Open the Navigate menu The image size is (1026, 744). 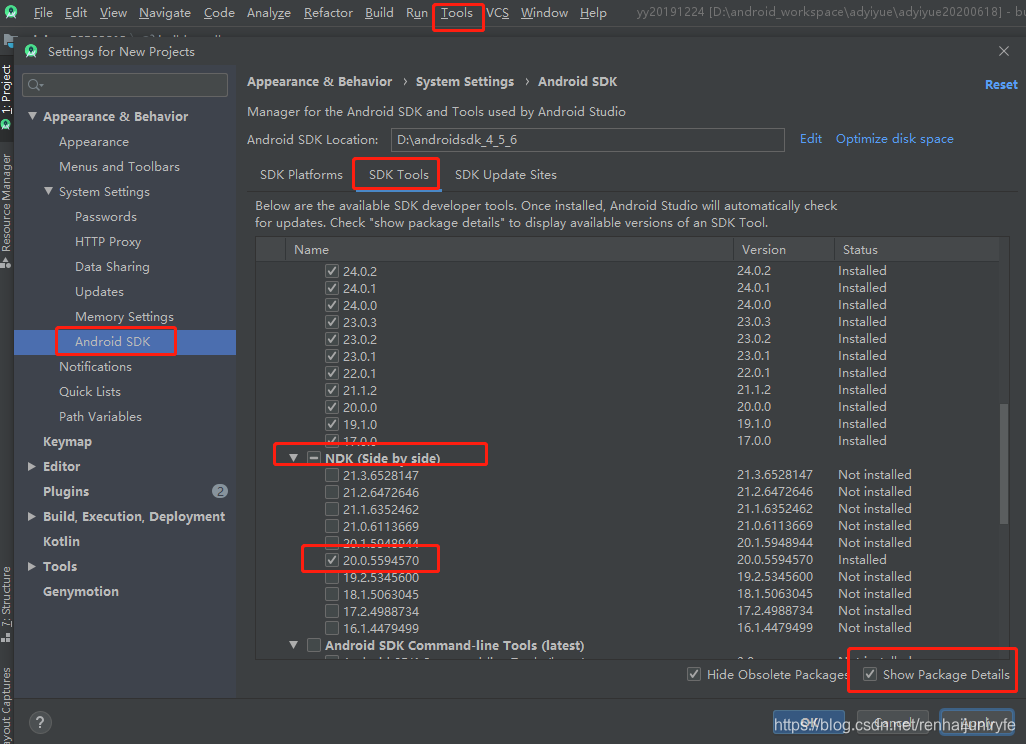tap(165, 12)
